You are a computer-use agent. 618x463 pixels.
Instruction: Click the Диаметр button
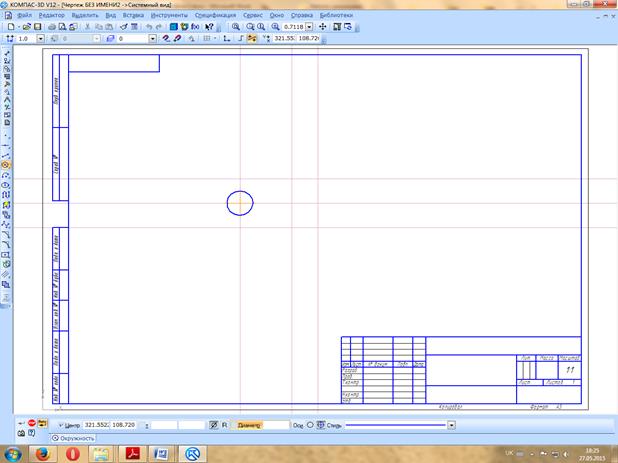click(248, 425)
